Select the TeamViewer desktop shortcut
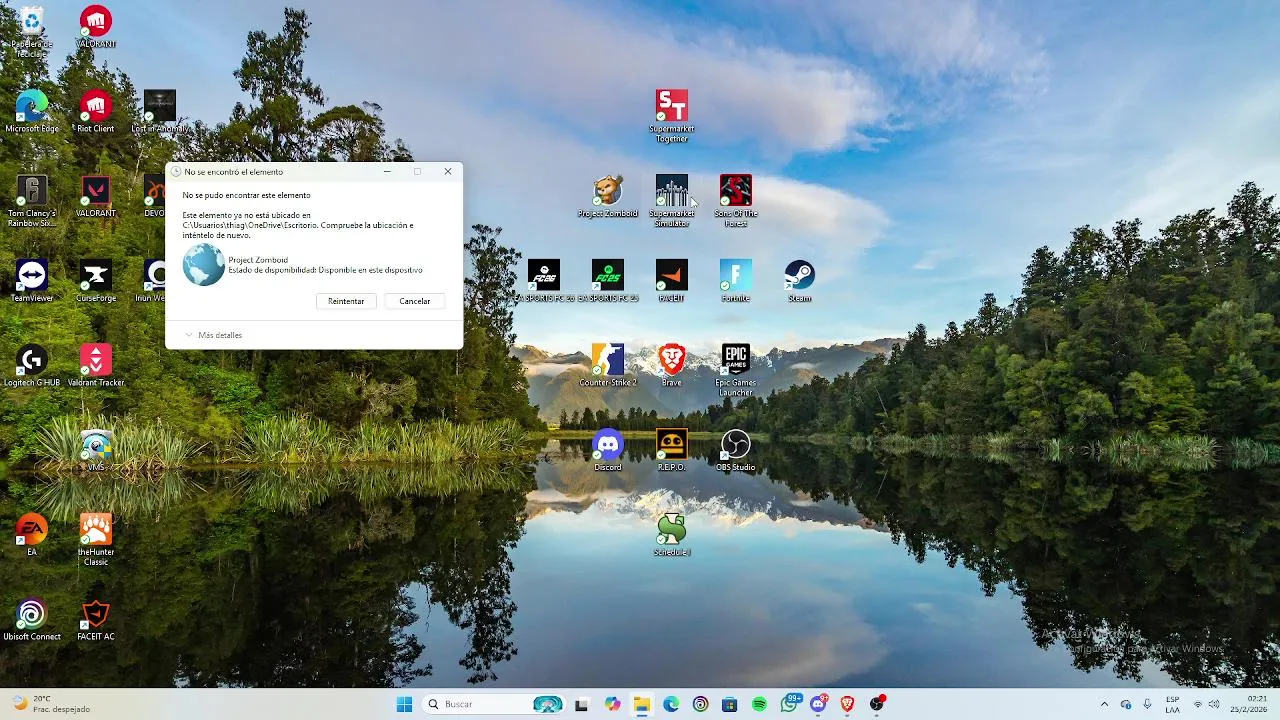Image resolution: width=1280 pixels, height=720 pixels. point(32,281)
